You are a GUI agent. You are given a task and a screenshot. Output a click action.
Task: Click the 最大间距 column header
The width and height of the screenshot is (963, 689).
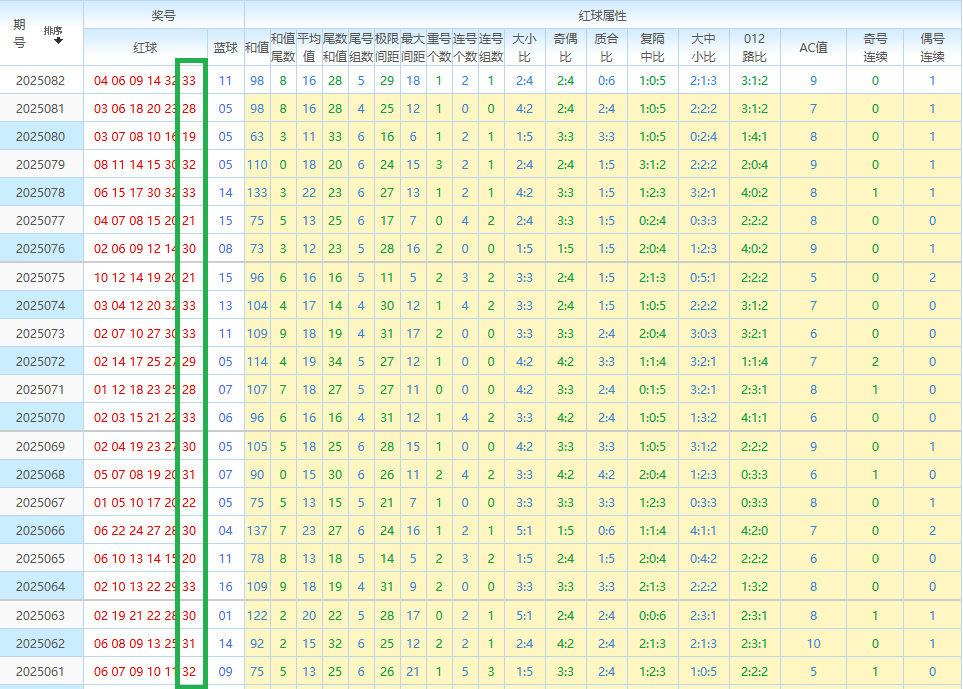click(413, 47)
